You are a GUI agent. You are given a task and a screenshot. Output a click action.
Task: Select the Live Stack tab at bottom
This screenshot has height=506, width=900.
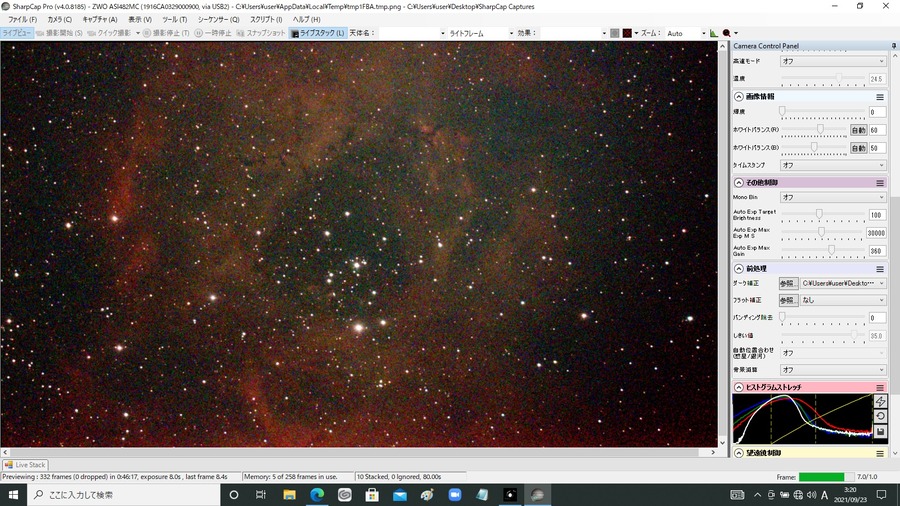pyautogui.click(x=25, y=465)
